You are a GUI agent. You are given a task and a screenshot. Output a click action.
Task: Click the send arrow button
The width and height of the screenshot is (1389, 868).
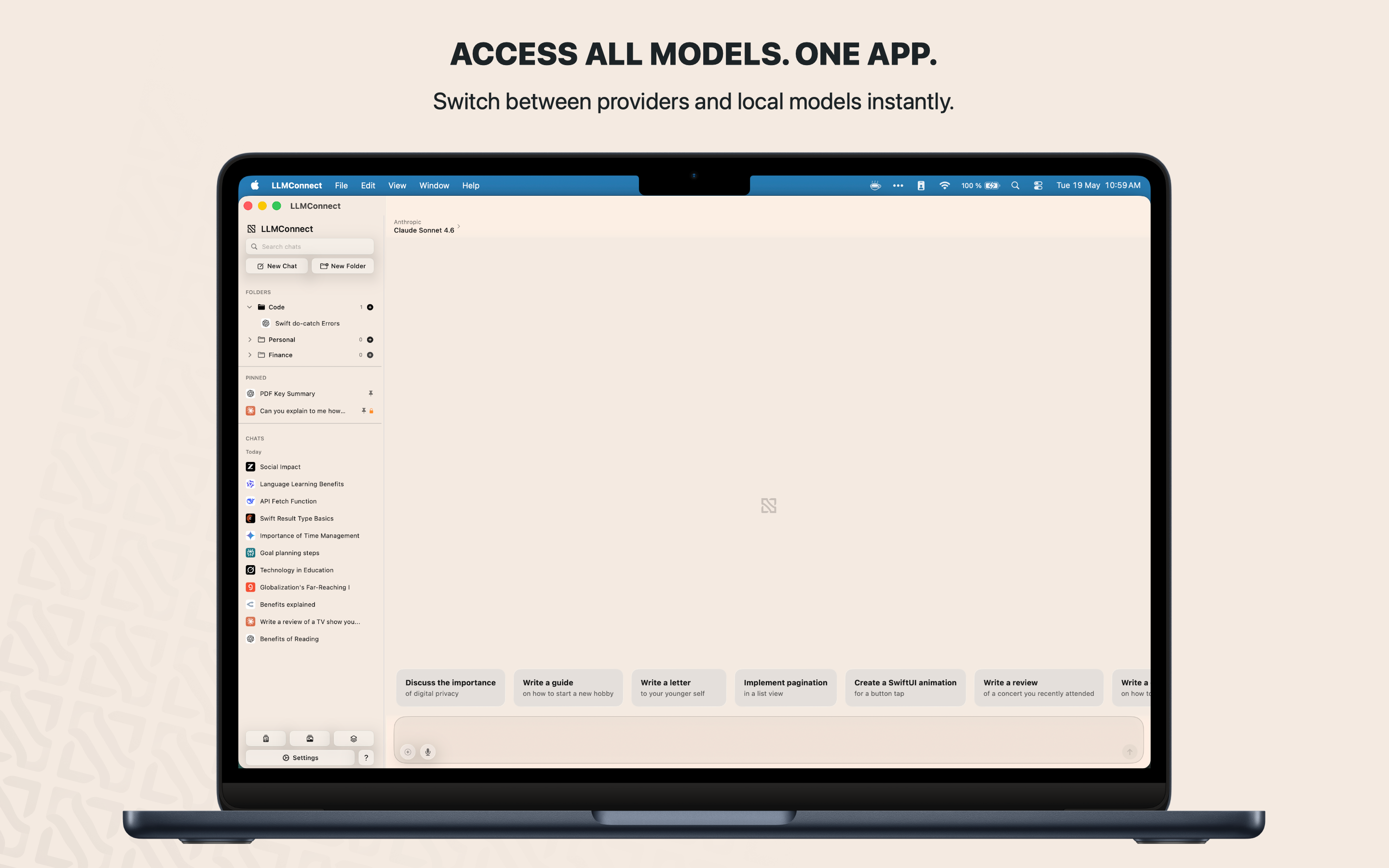point(1129,752)
